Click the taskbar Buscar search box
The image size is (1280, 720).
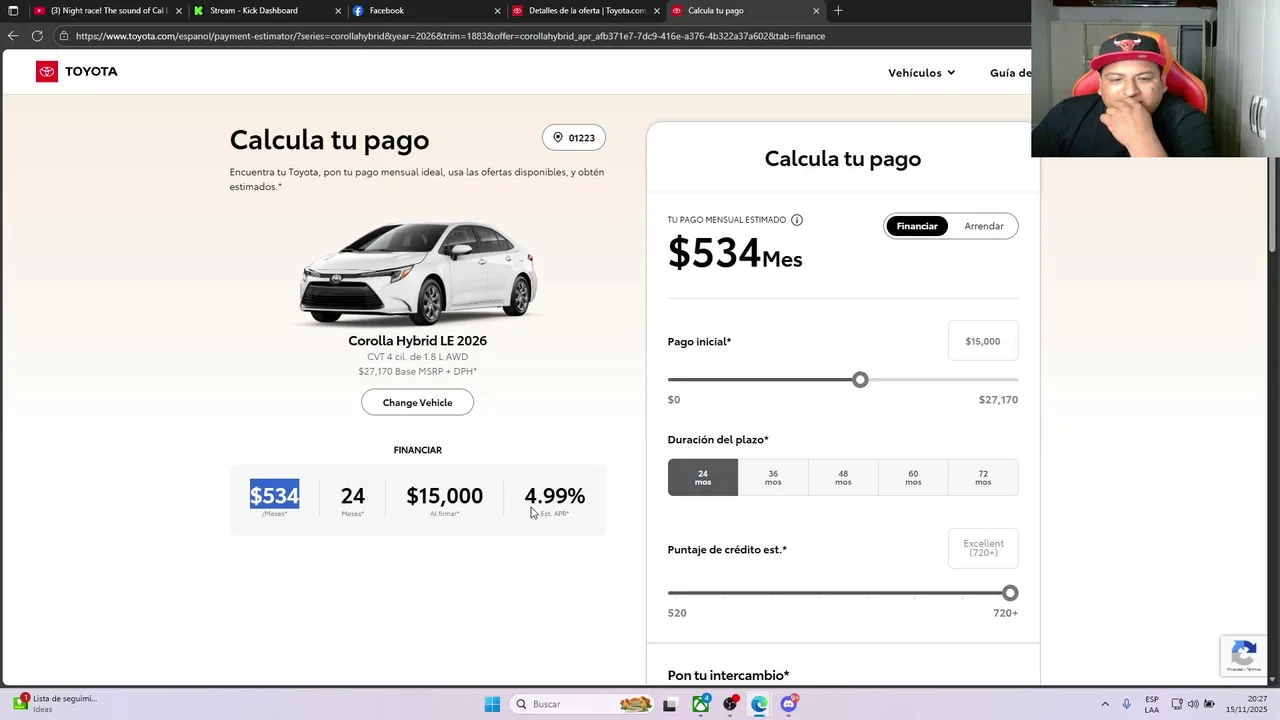(583, 704)
